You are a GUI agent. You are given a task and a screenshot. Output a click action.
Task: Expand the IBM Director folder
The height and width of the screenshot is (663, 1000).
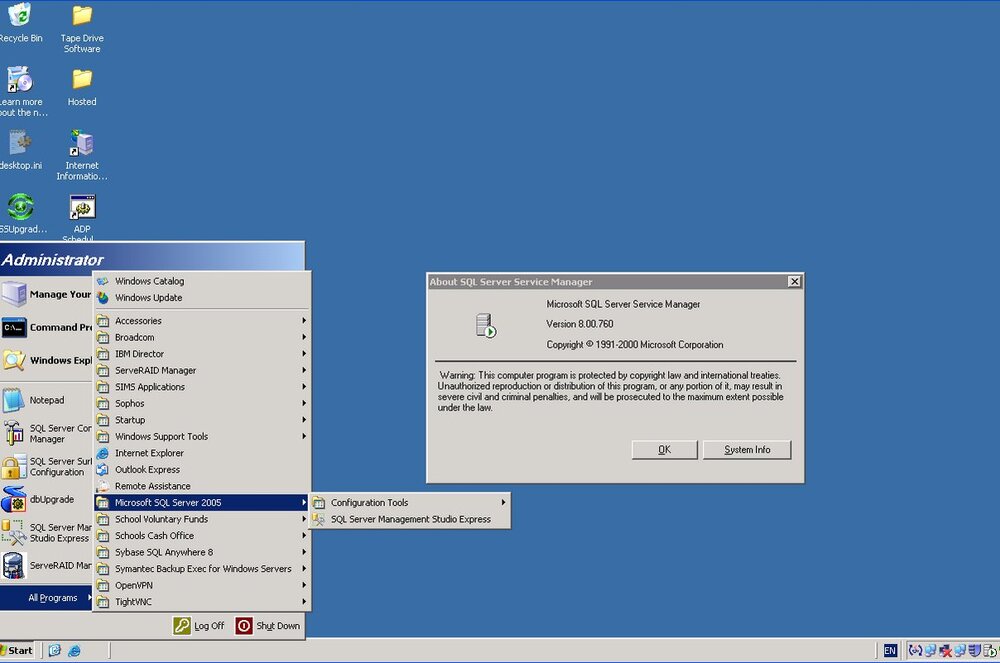pyautogui.click(x=203, y=354)
